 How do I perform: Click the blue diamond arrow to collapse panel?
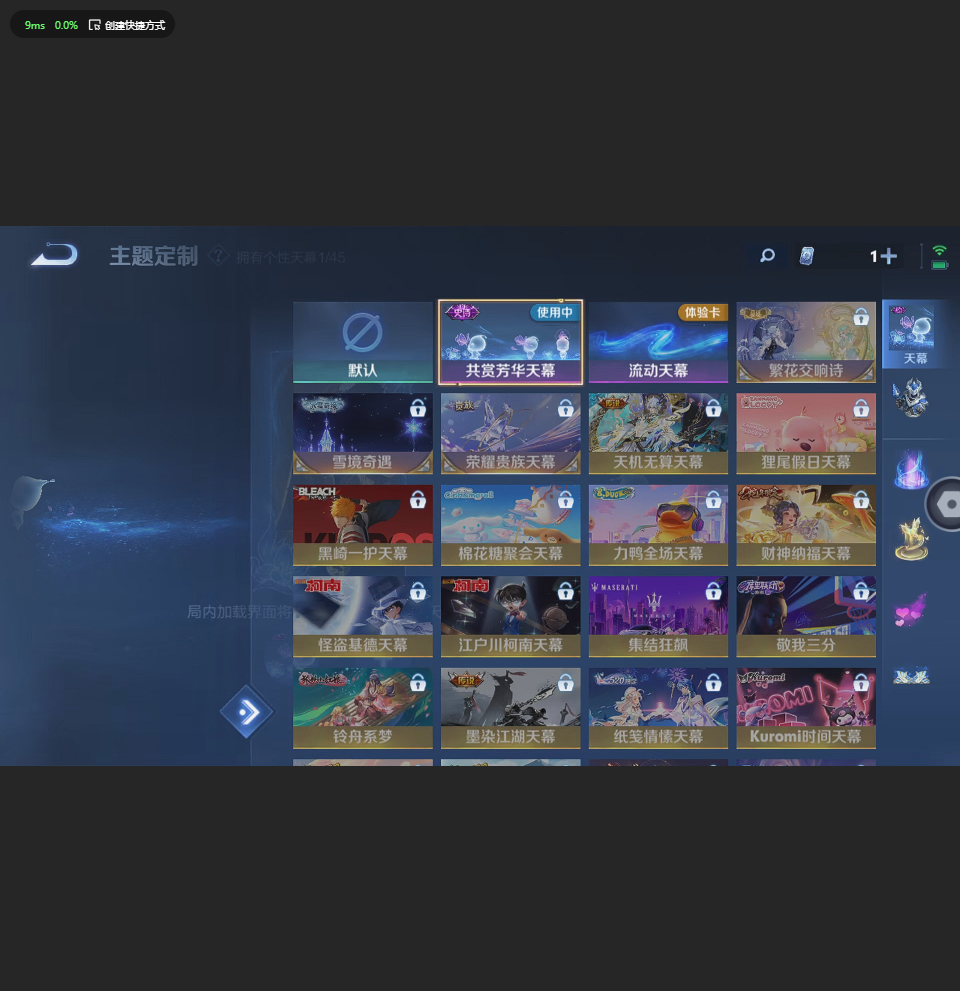(246, 711)
